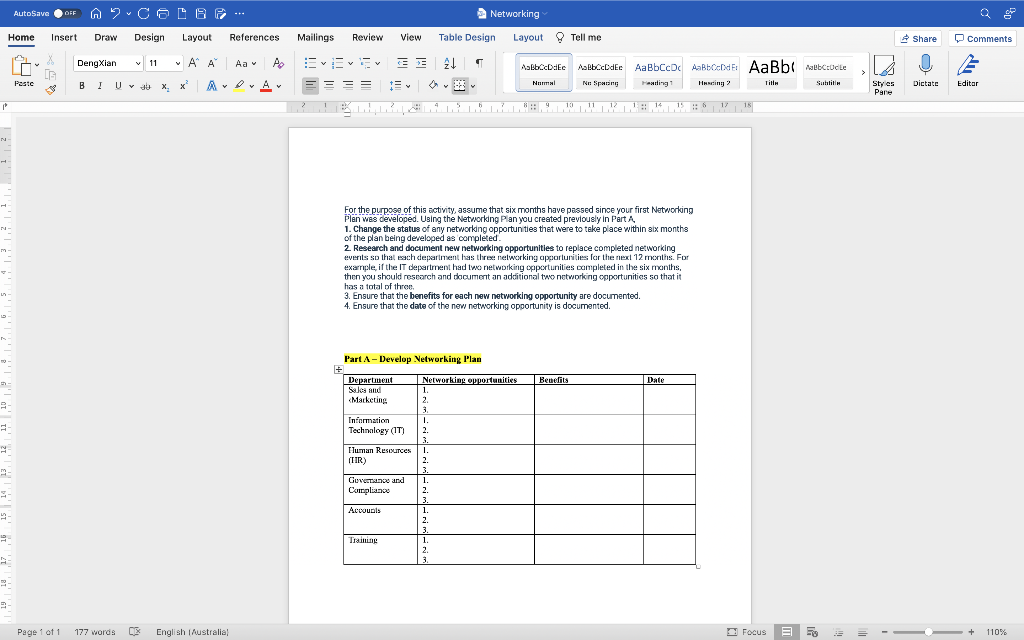Screen dimensions: 1024x640
Task: Decrease font size icon
Action: [212, 63]
